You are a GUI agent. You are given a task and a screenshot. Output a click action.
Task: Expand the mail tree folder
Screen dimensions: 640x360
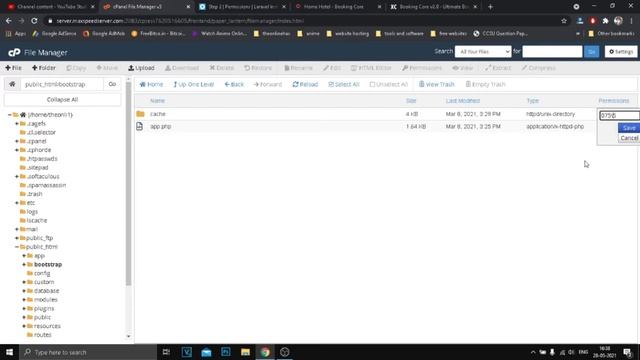coord(17,229)
